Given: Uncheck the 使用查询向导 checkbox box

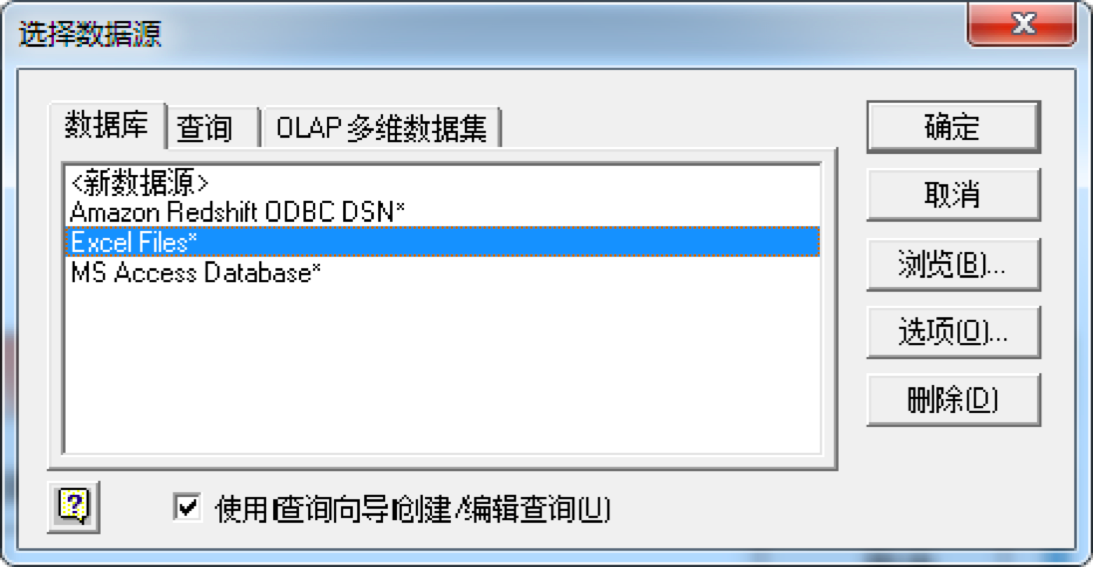Looking at the screenshot, I should [187, 507].
